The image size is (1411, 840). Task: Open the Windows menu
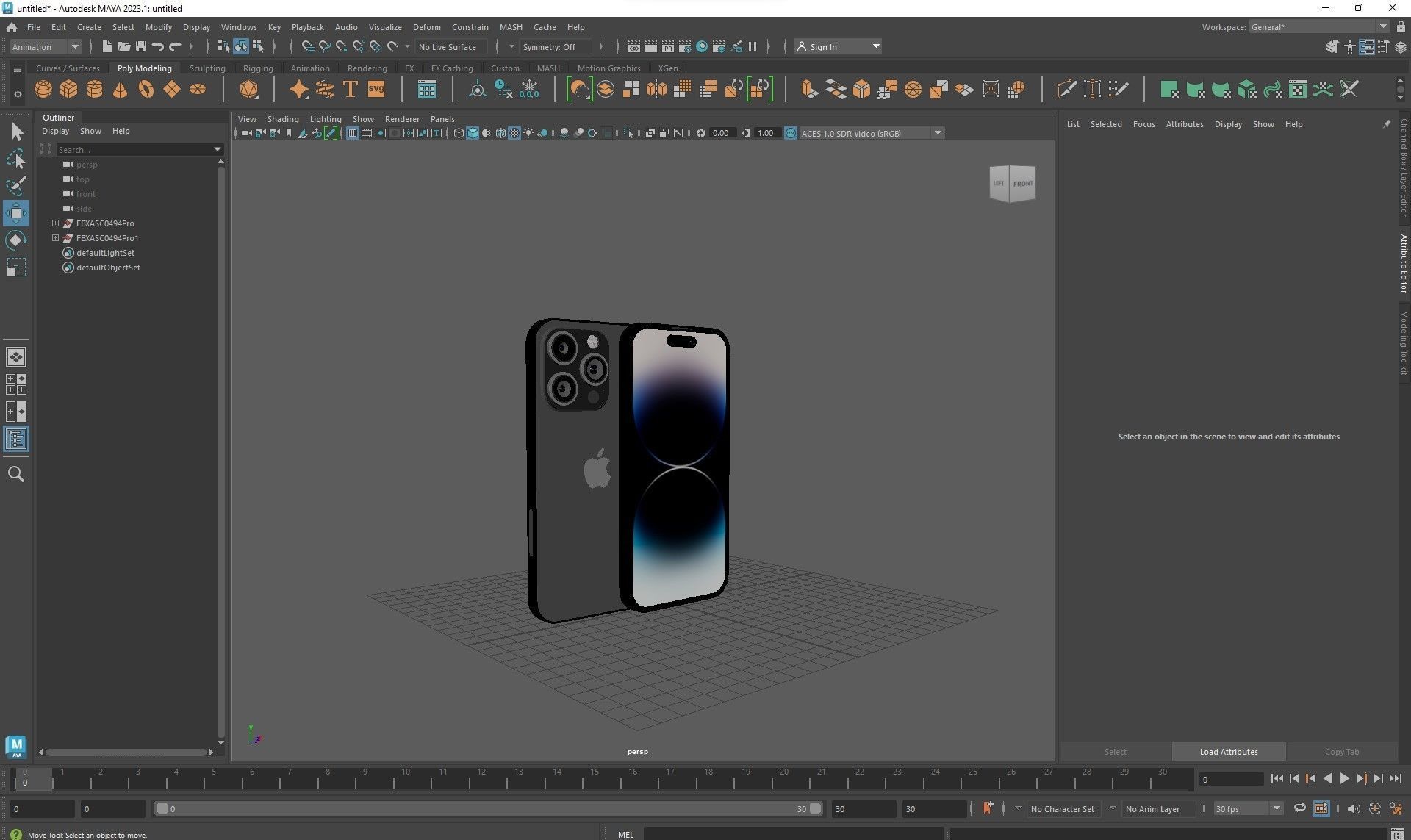[239, 27]
